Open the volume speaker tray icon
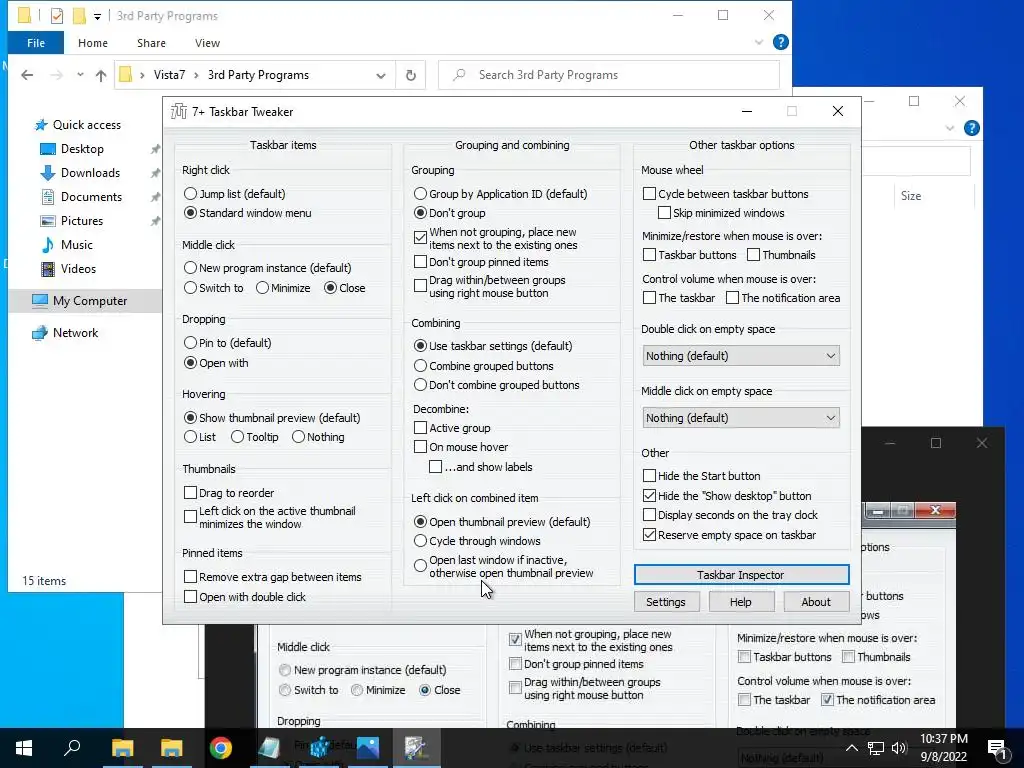Image resolution: width=1024 pixels, height=768 pixels. [899, 748]
